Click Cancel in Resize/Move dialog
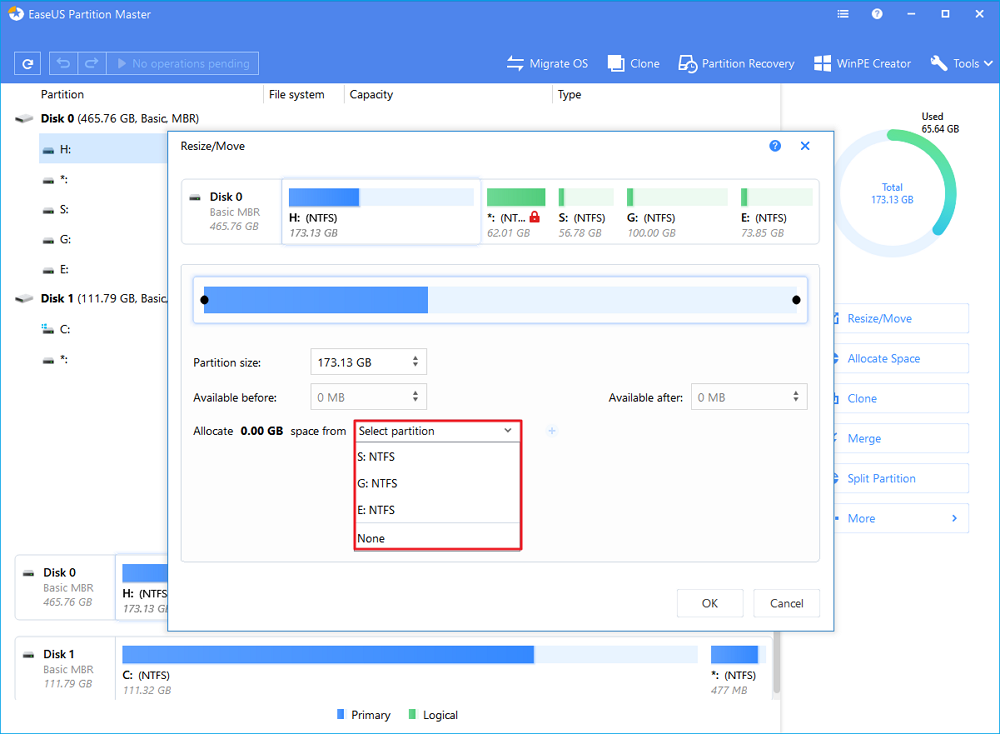This screenshot has width=1000, height=734. click(x=786, y=603)
